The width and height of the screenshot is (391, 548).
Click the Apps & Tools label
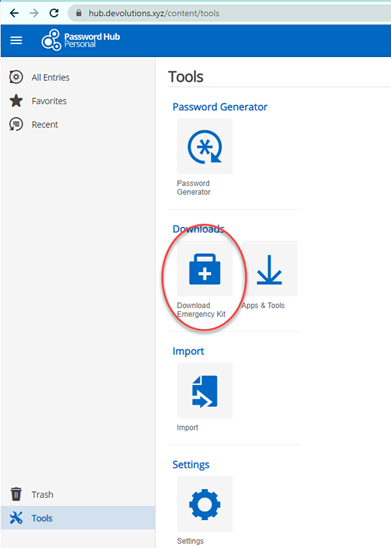point(263,305)
